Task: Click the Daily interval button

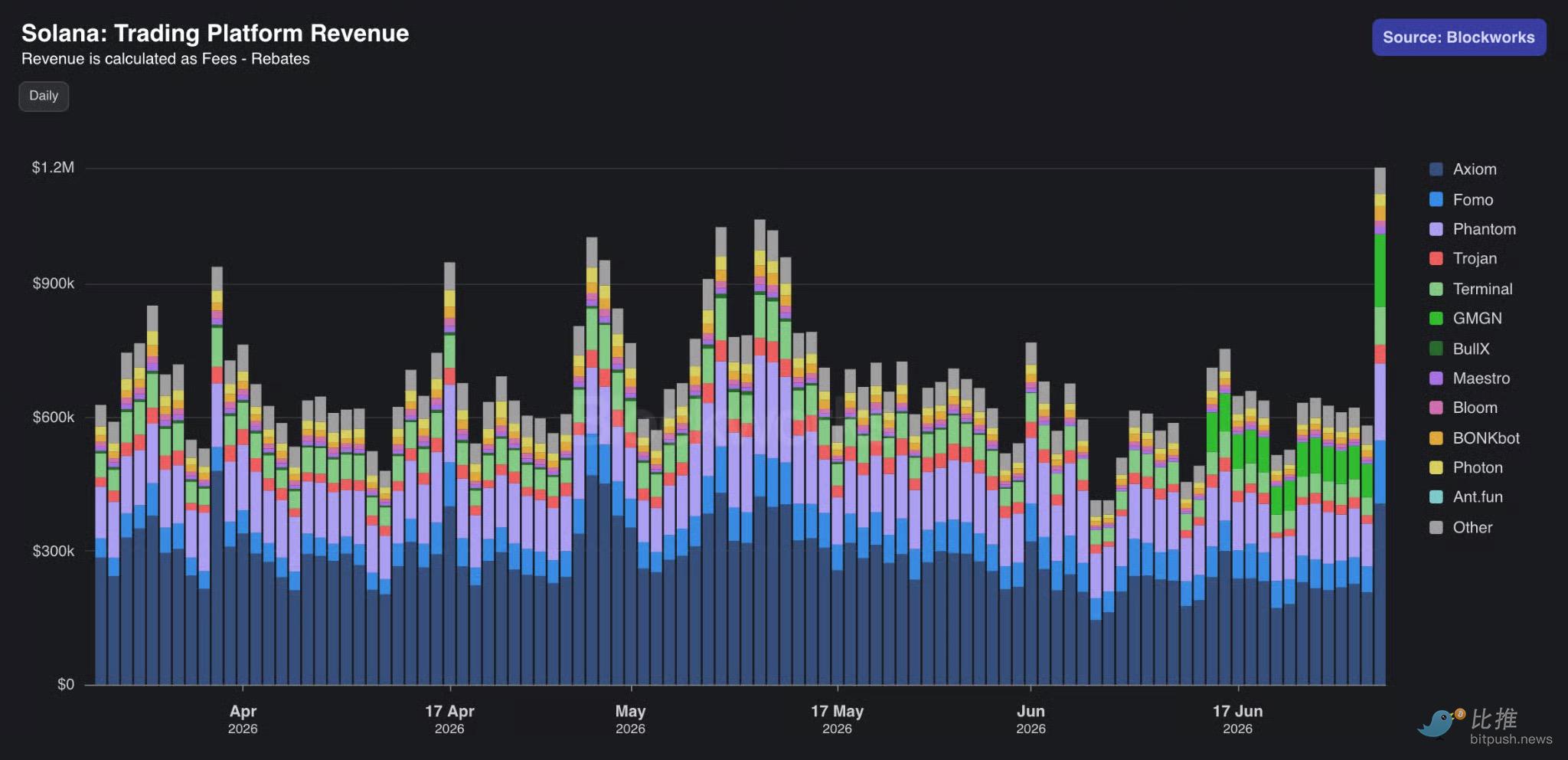Action: pyautogui.click(x=44, y=96)
